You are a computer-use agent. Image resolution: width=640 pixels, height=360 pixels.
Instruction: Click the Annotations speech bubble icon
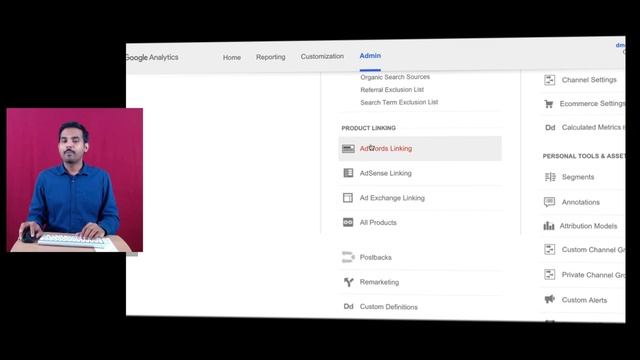click(x=549, y=202)
